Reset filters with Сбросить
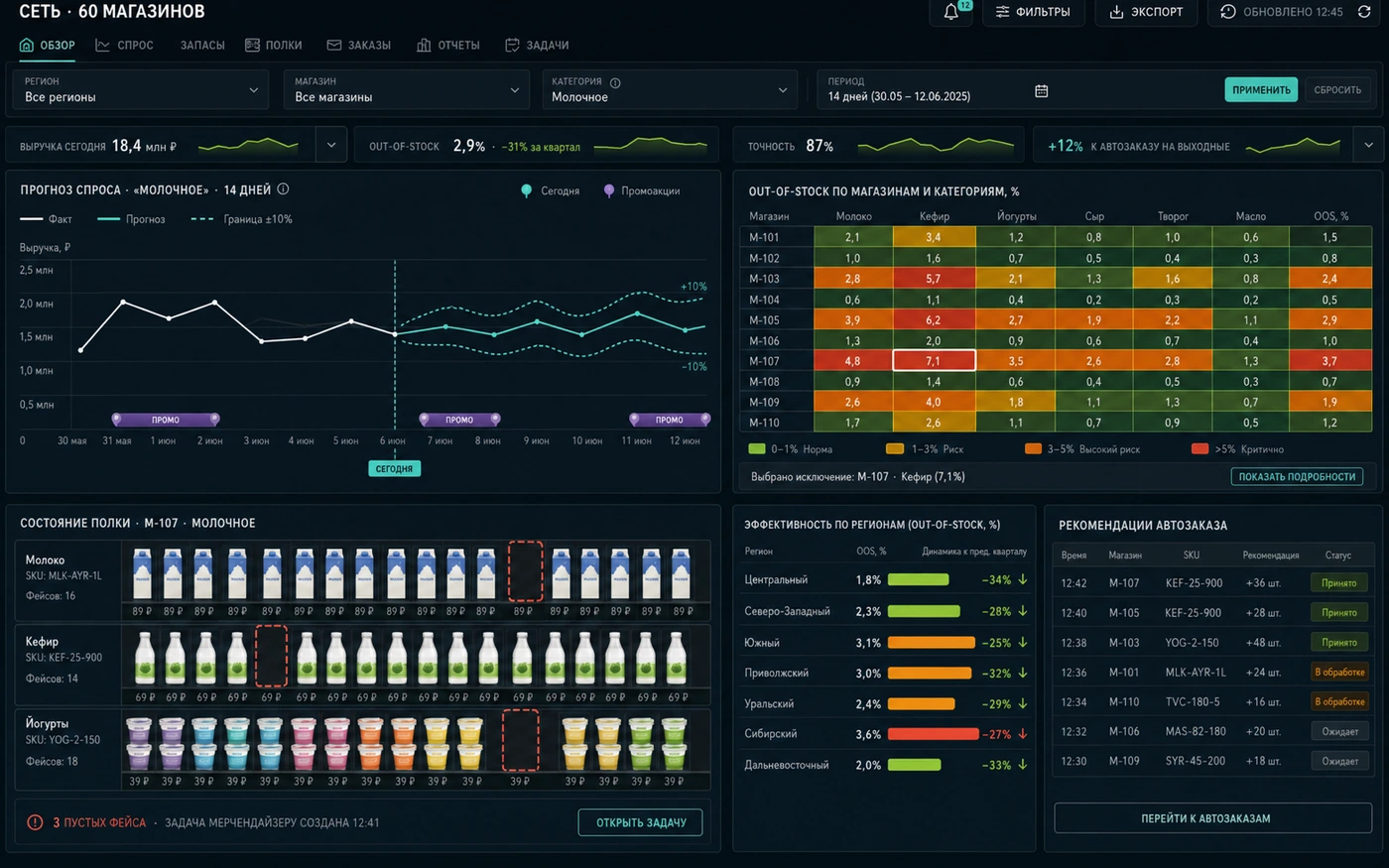Image resolution: width=1389 pixels, height=868 pixels. [1337, 90]
